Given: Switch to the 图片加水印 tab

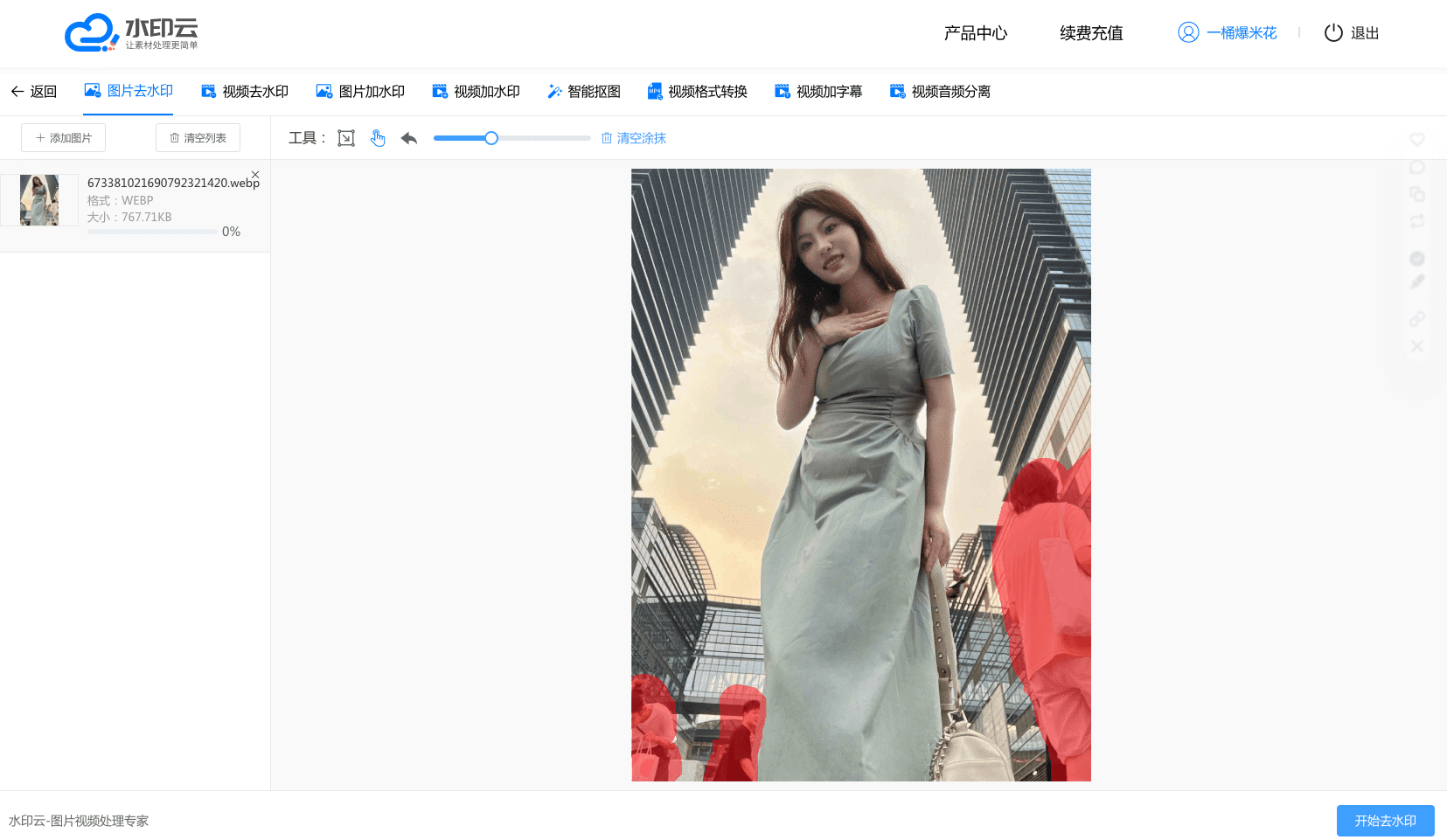Looking at the screenshot, I should click(x=360, y=91).
